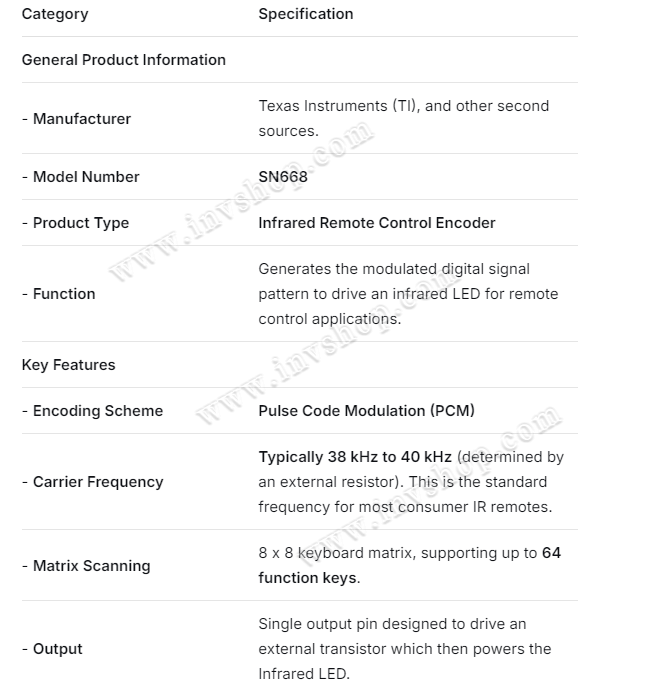Click the Encoding Scheme row label

(92, 411)
